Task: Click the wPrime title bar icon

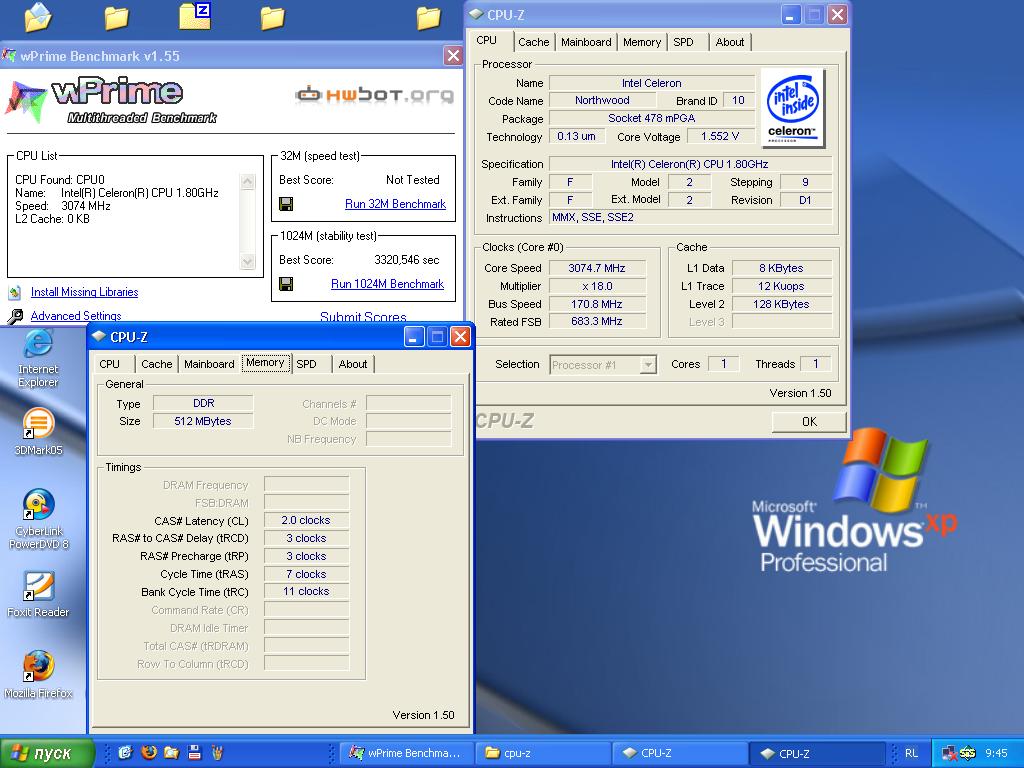Action: (8, 56)
